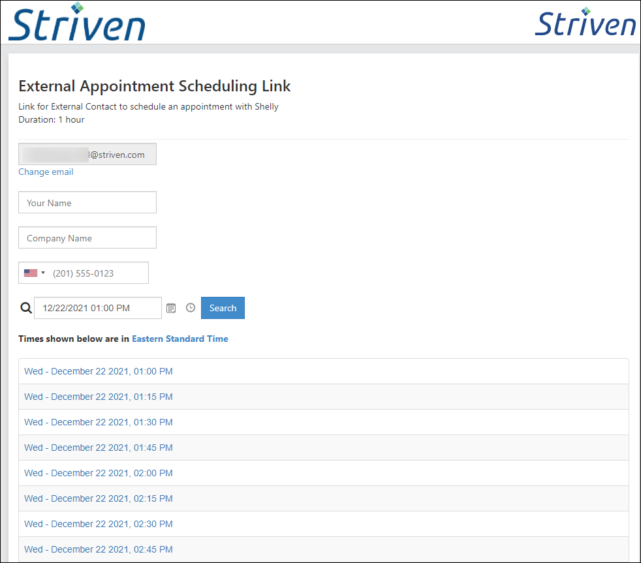641x563 pixels.
Task: Click the Change email link
Action: (x=46, y=172)
